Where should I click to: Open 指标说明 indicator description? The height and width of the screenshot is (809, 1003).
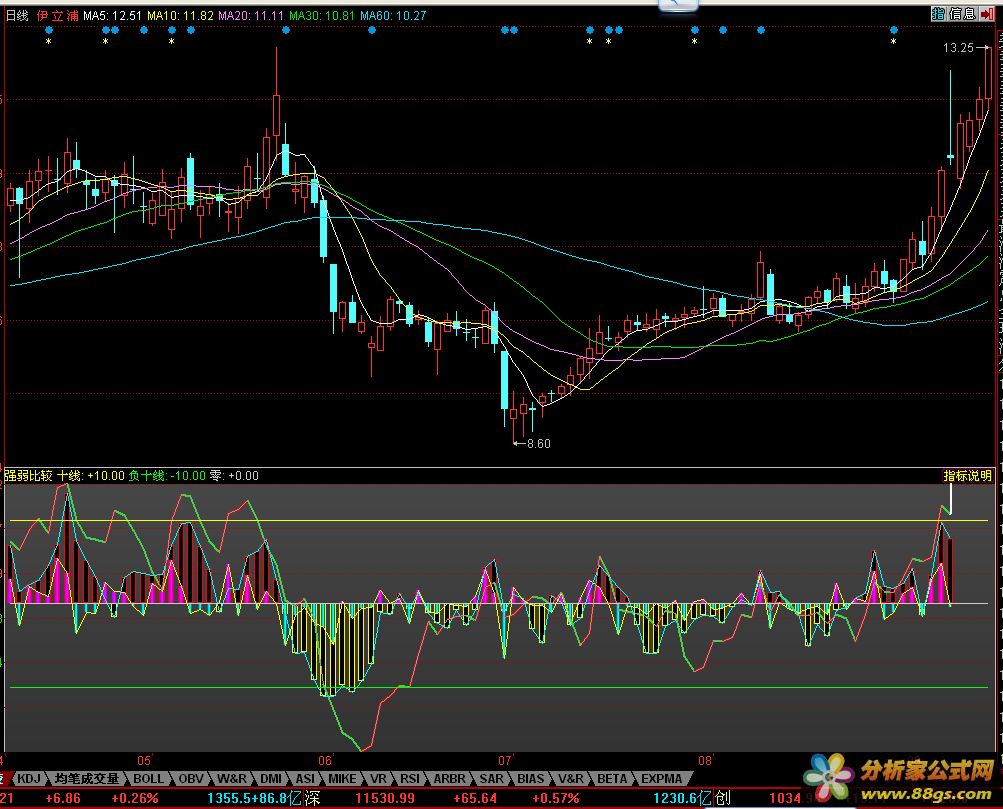(967, 475)
